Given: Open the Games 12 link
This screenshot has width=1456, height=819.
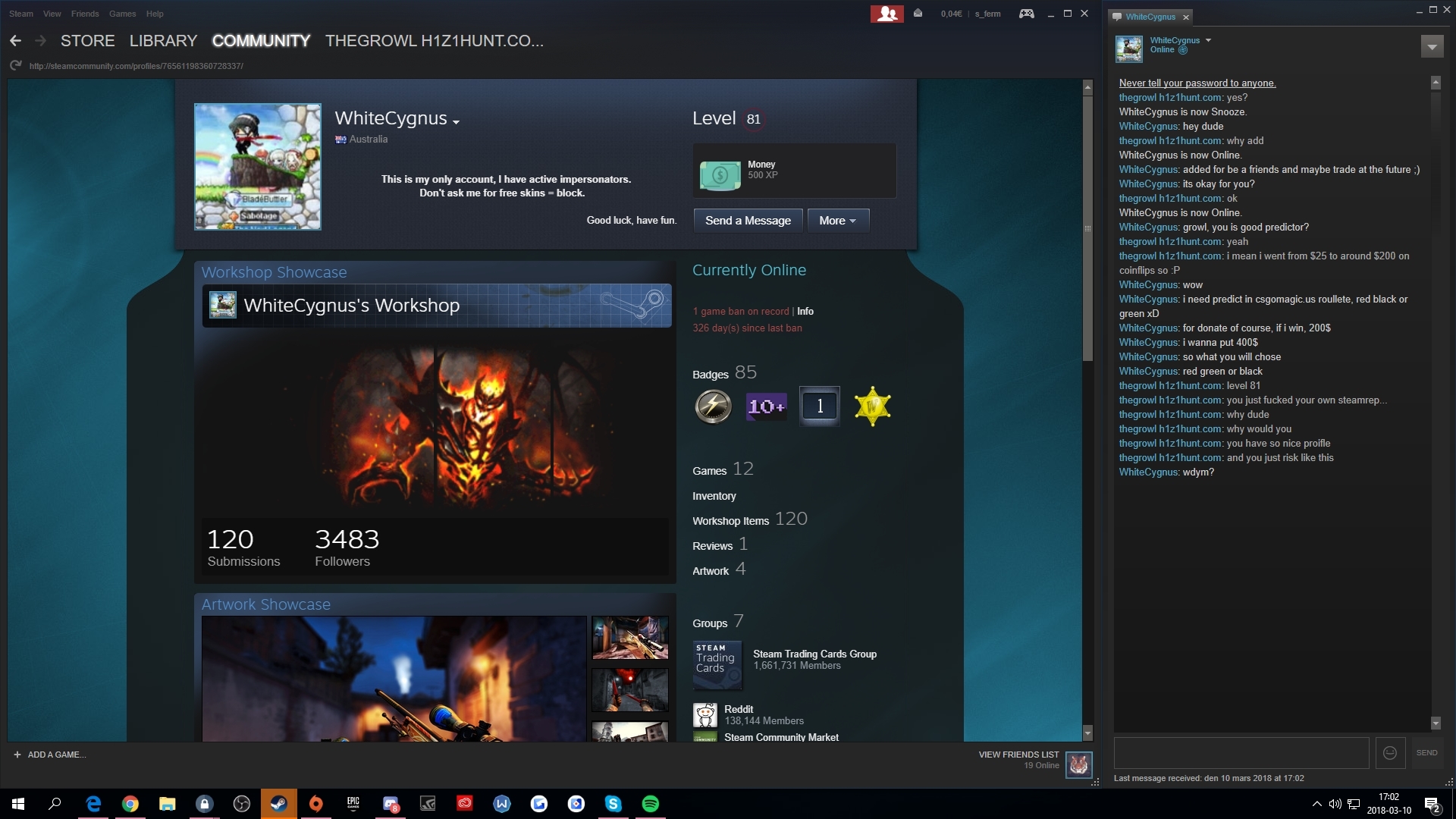Looking at the screenshot, I should (723, 469).
